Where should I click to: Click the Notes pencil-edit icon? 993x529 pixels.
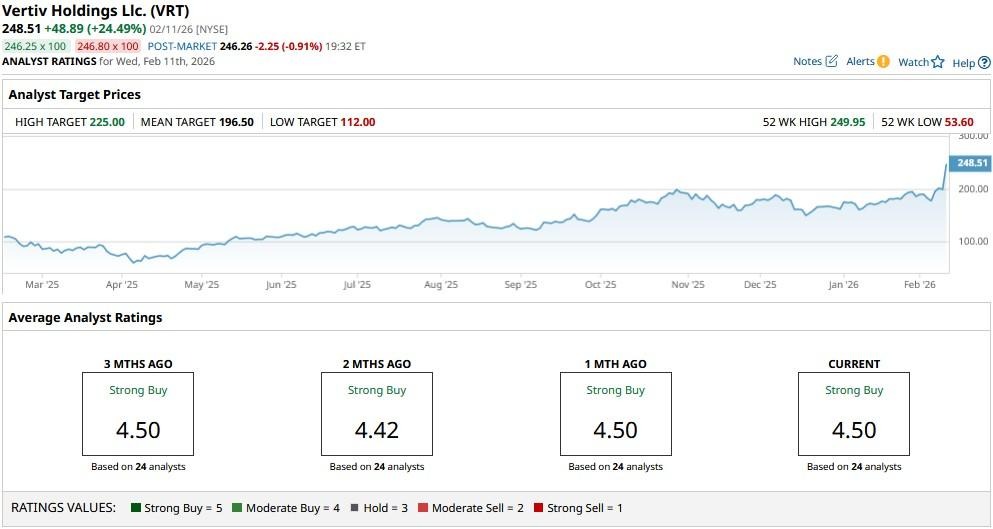[x=831, y=62]
